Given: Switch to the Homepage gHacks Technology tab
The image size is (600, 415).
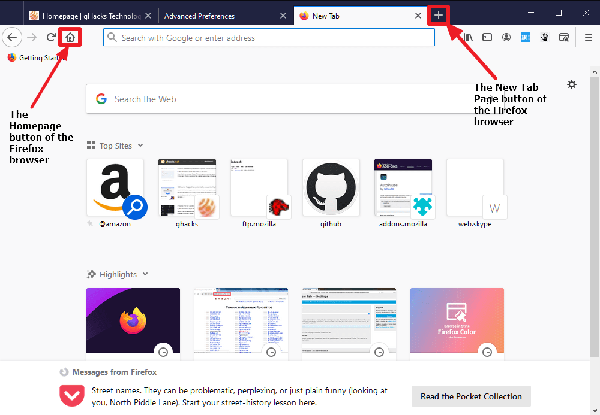Looking at the screenshot, I should tap(90, 16).
